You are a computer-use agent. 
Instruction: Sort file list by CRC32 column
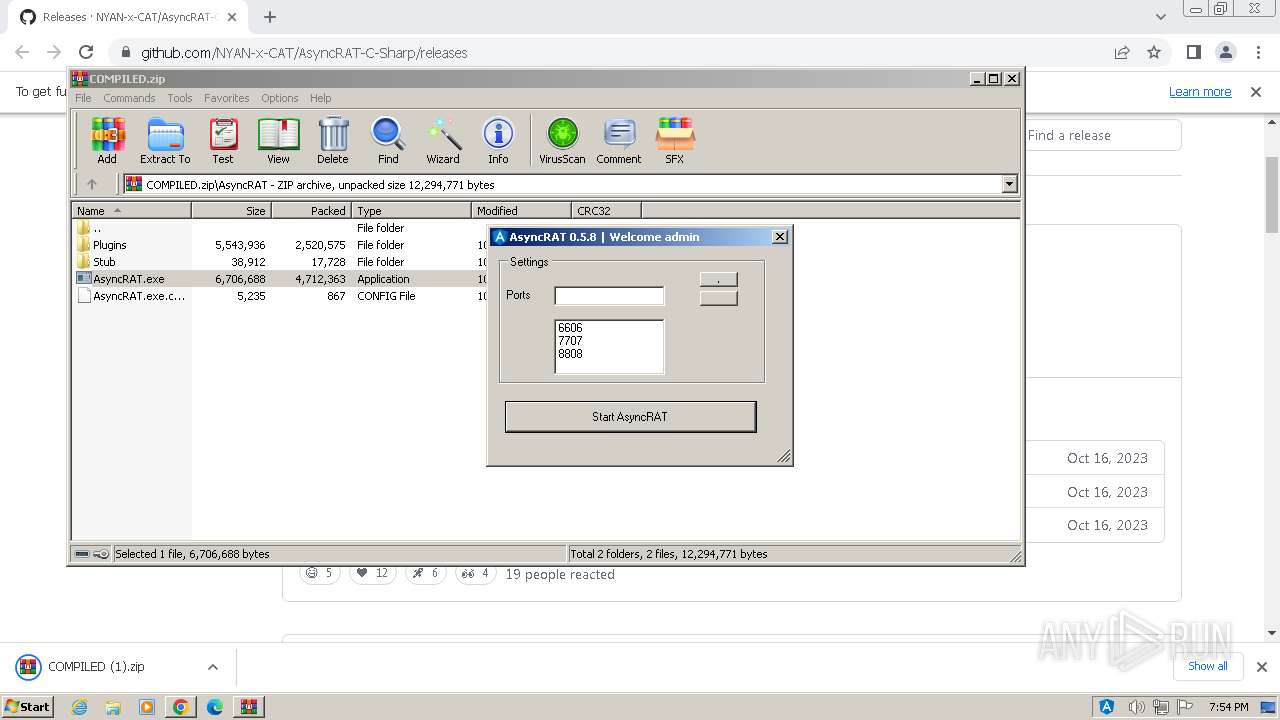click(606, 210)
